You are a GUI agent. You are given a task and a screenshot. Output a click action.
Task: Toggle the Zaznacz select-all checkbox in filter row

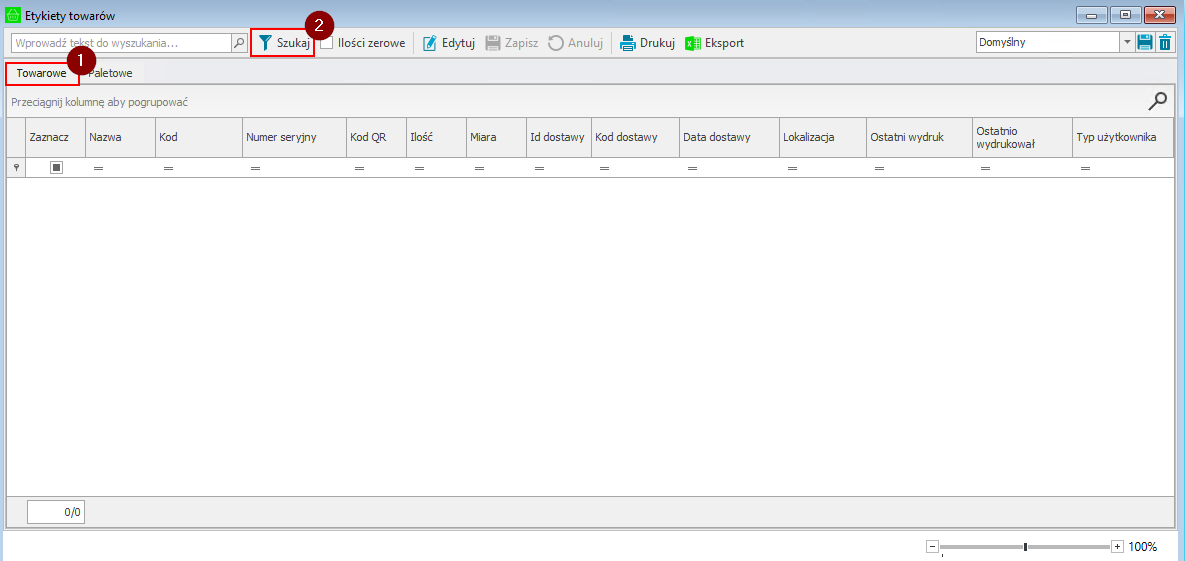tap(57, 168)
